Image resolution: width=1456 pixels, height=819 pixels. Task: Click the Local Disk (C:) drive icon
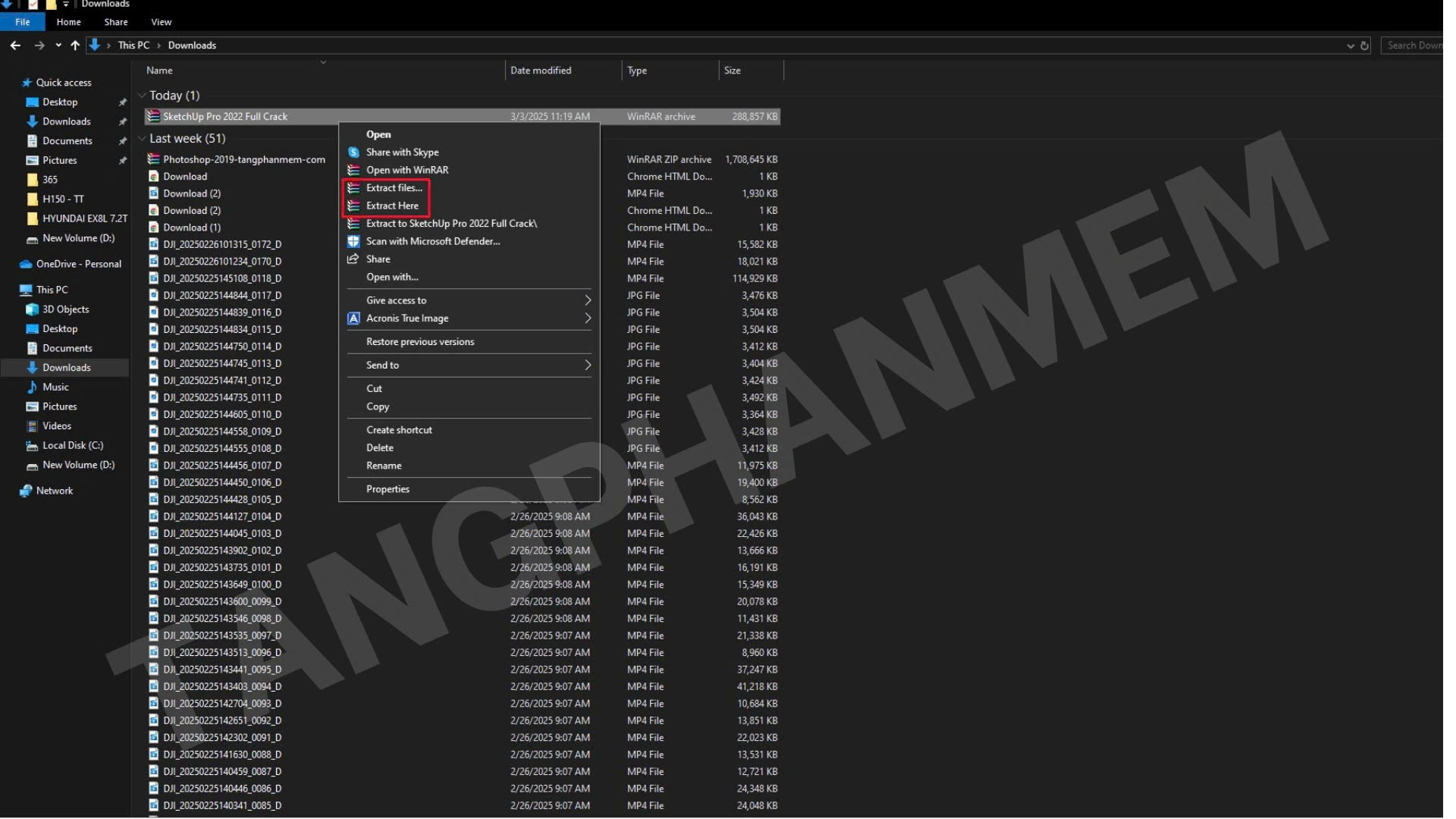click(32, 446)
